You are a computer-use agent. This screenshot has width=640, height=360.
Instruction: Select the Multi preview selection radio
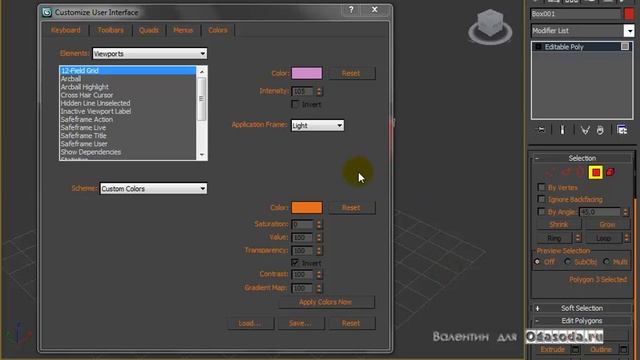point(606,262)
